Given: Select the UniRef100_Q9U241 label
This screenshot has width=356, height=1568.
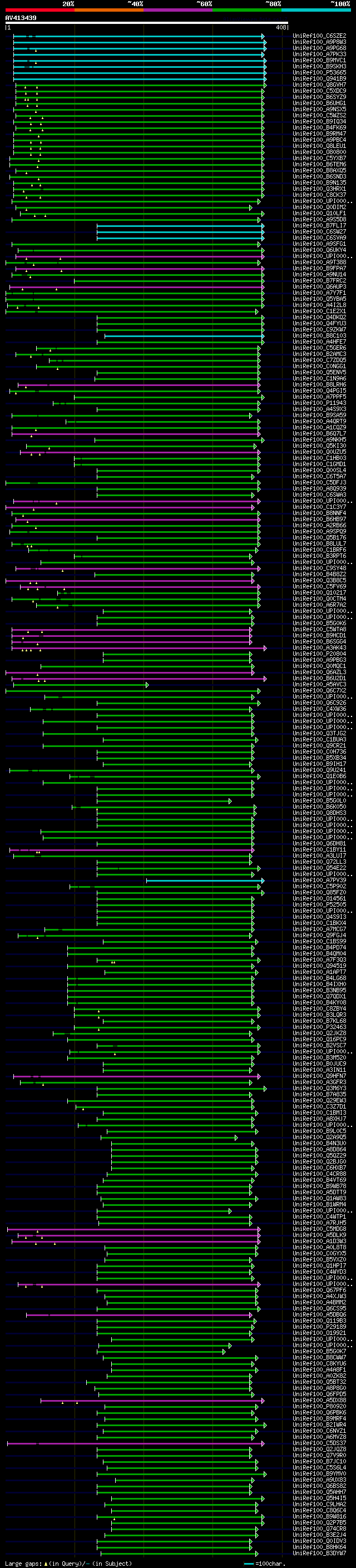Looking at the screenshot, I should coord(319,770).
